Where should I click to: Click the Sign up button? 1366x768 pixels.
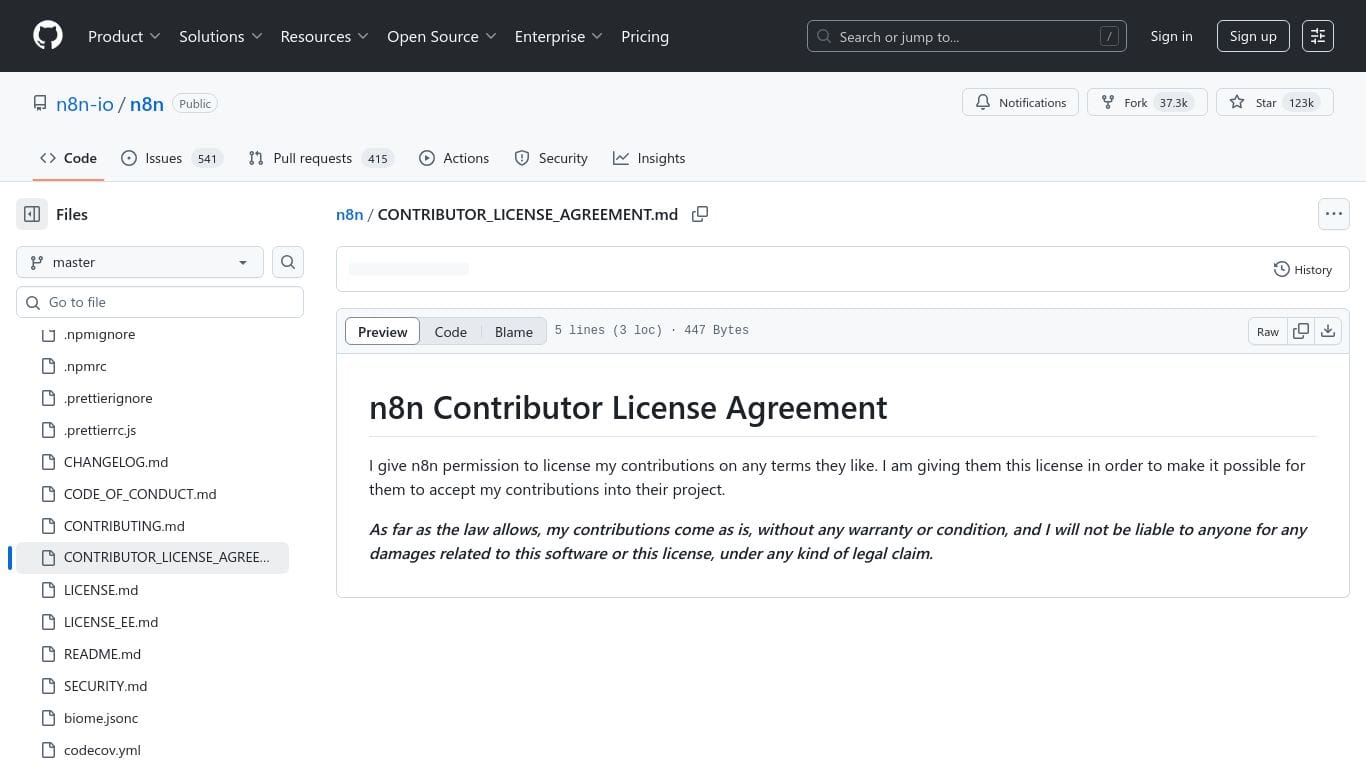click(x=1253, y=36)
